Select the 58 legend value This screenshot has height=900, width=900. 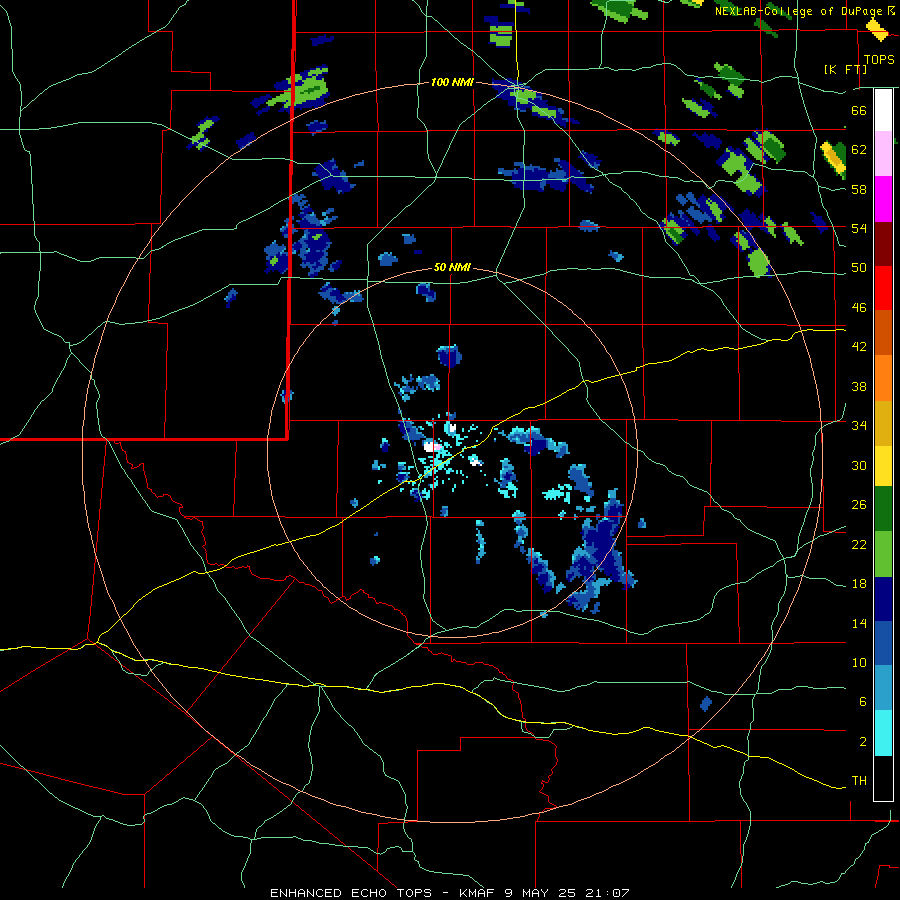[859, 189]
